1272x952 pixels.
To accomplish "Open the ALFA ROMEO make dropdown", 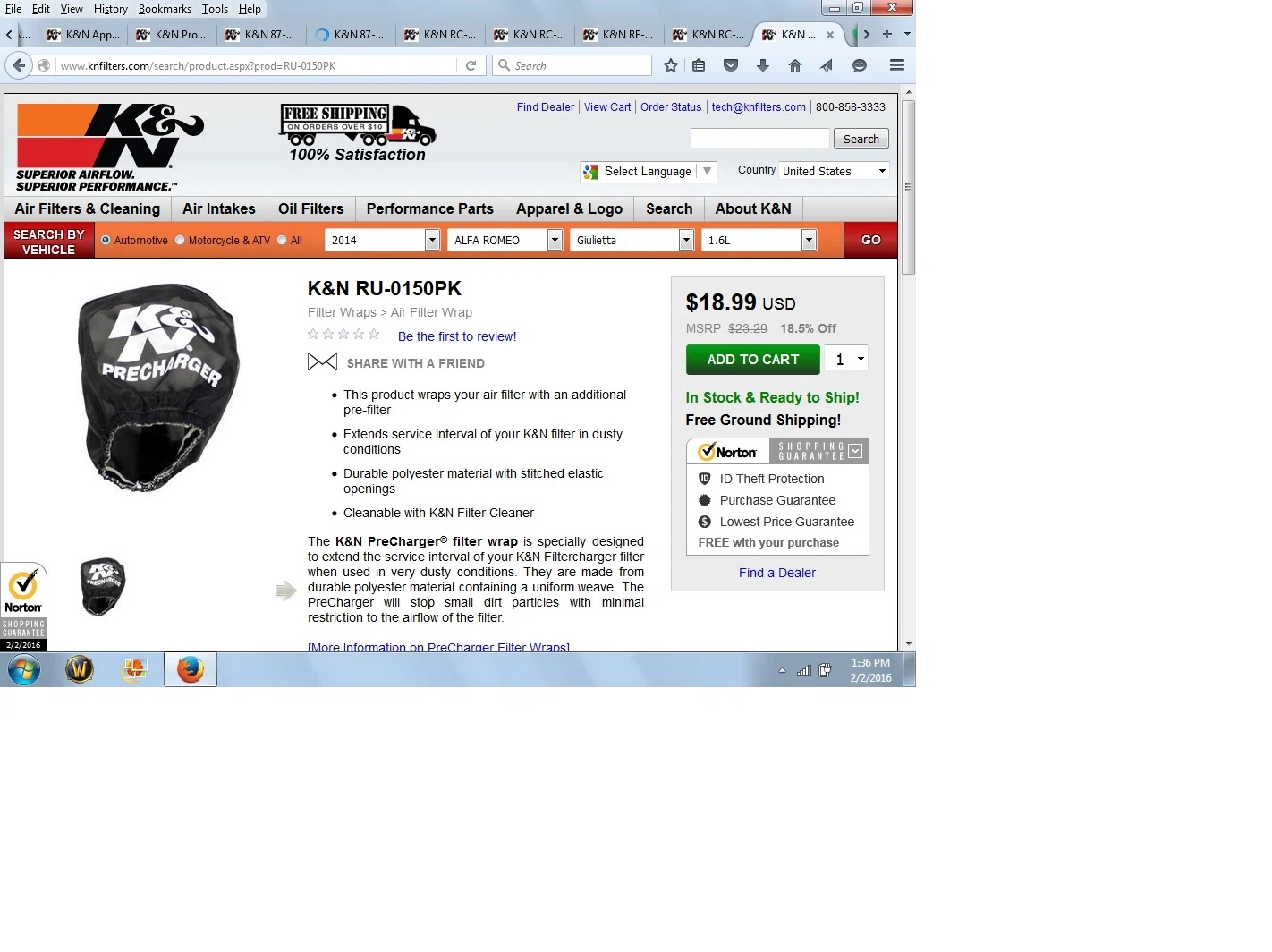I will click(x=505, y=240).
